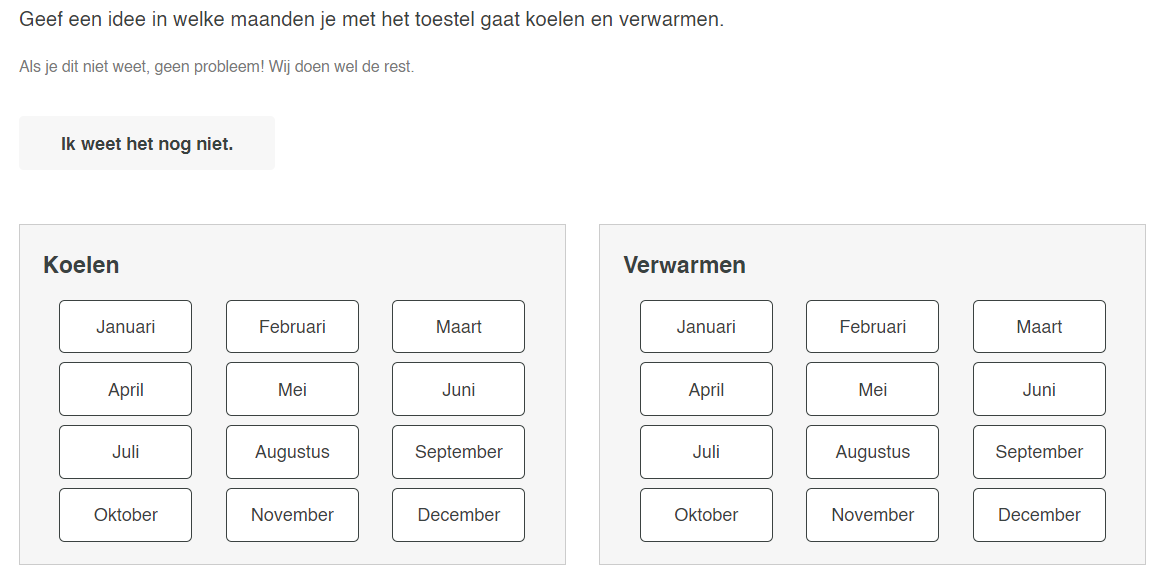Enable Juni for Koelen
This screenshot has height=587, width=1160.
tap(458, 389)
